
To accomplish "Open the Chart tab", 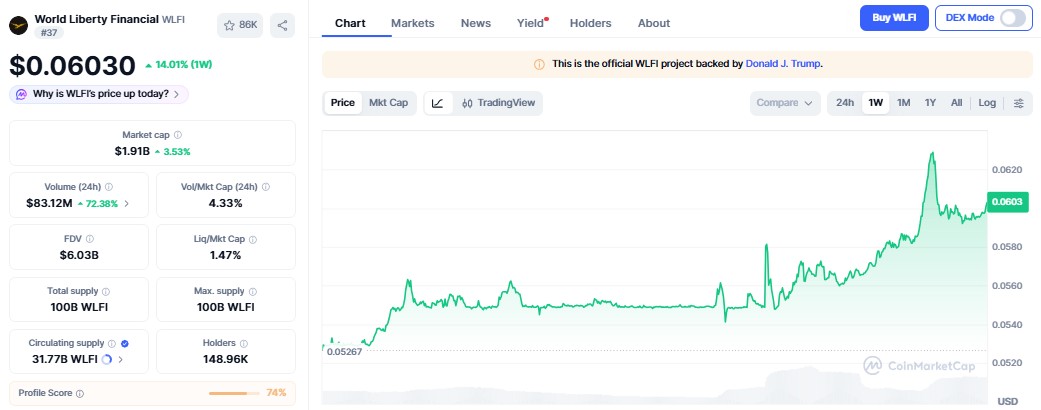I will 350,23.
